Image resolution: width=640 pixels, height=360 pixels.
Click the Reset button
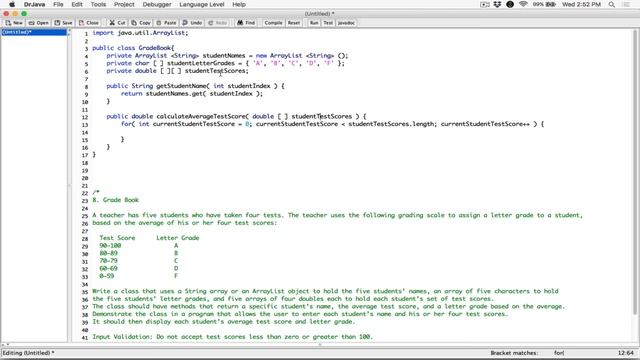[x=294, y=23]
